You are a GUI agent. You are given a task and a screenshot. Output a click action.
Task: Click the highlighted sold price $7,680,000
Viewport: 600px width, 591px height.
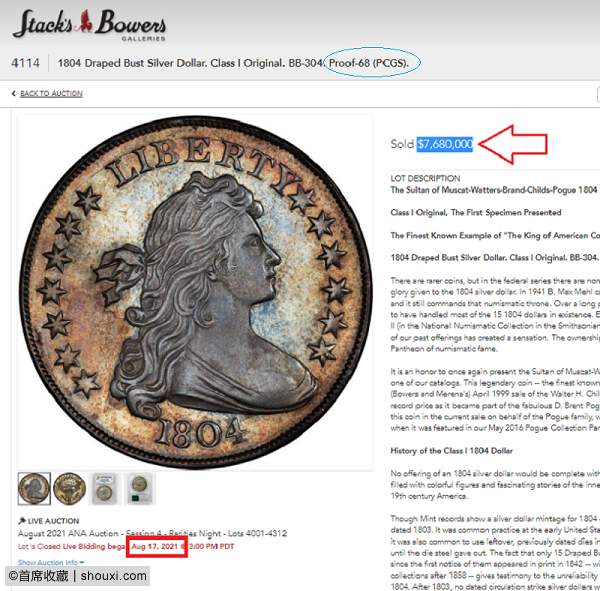point(445,144)
